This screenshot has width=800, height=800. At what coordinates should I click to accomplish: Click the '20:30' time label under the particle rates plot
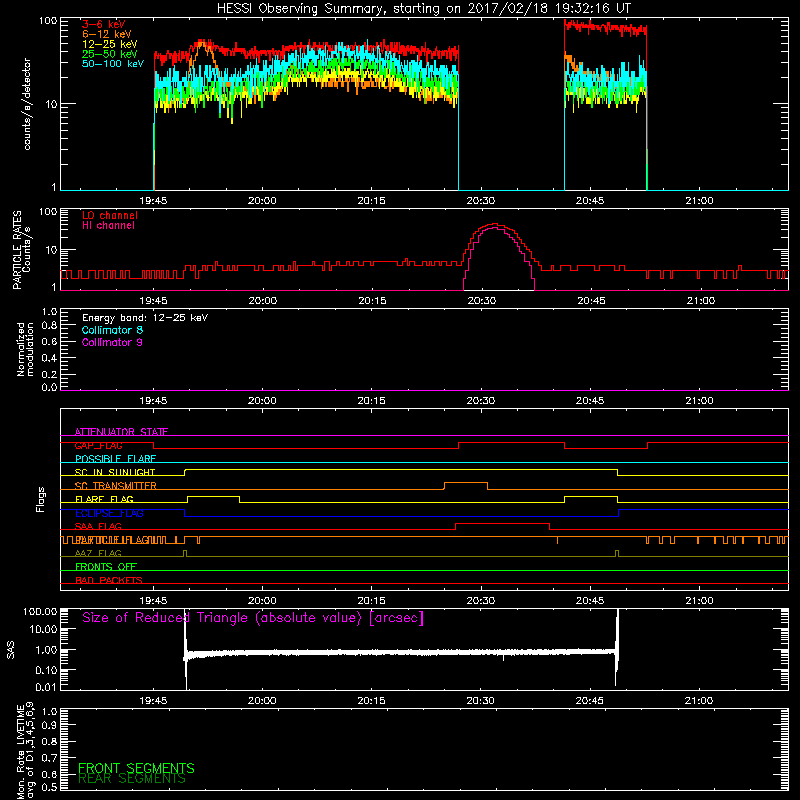tap(482, 301)
